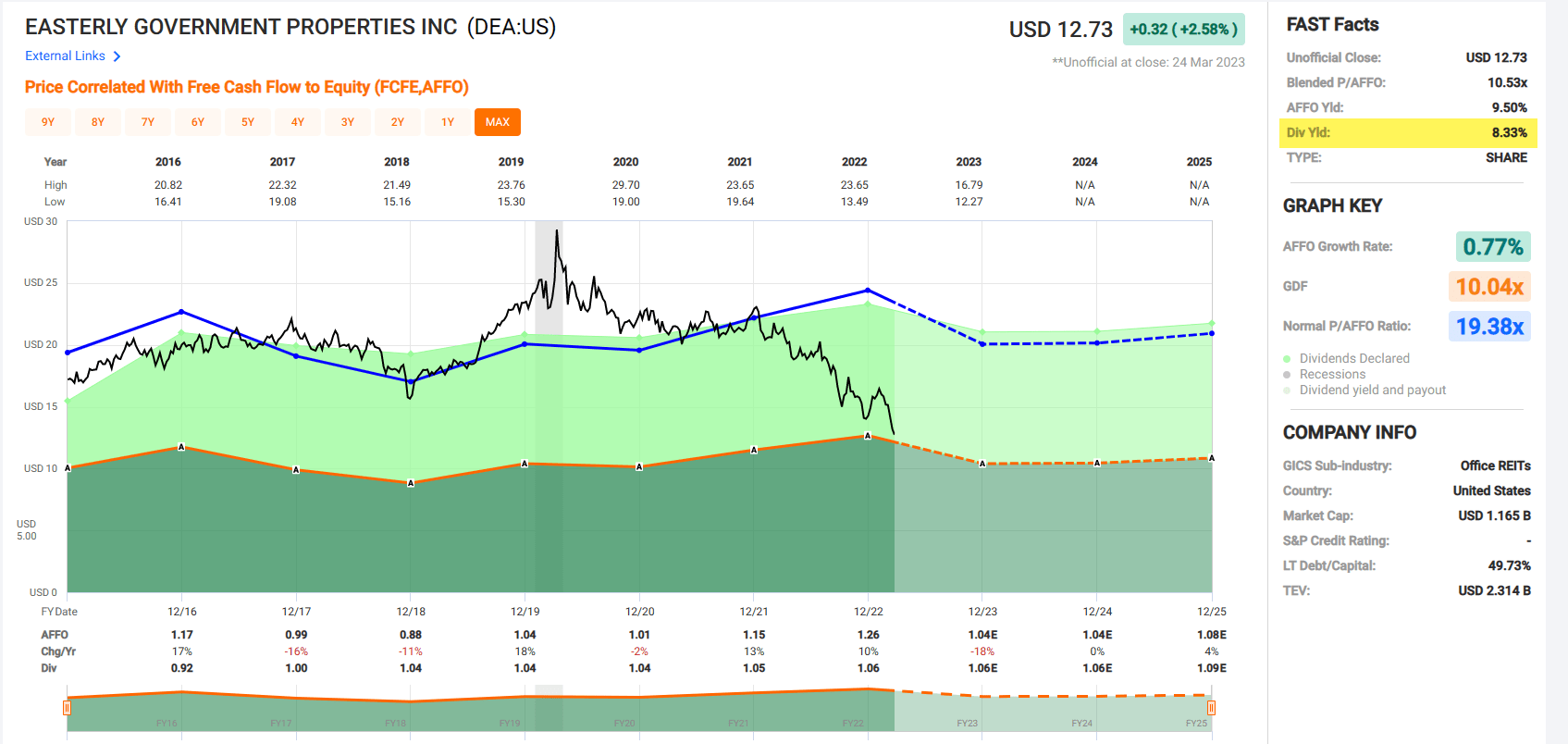Click the Market Cap value USD 1.165 B
Image resolution: width=1568 pixels, height=744 pixels.
click(x=1494, y=515)
